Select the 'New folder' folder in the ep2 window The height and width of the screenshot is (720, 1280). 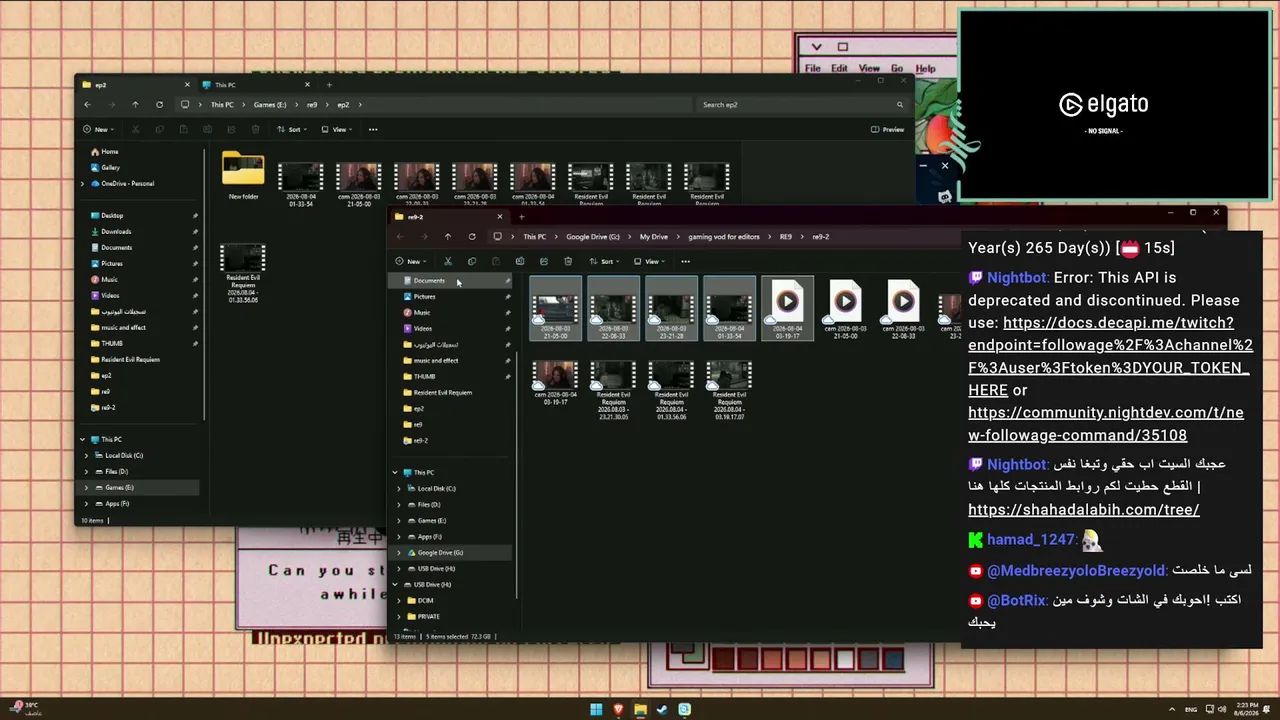point(243,177)
